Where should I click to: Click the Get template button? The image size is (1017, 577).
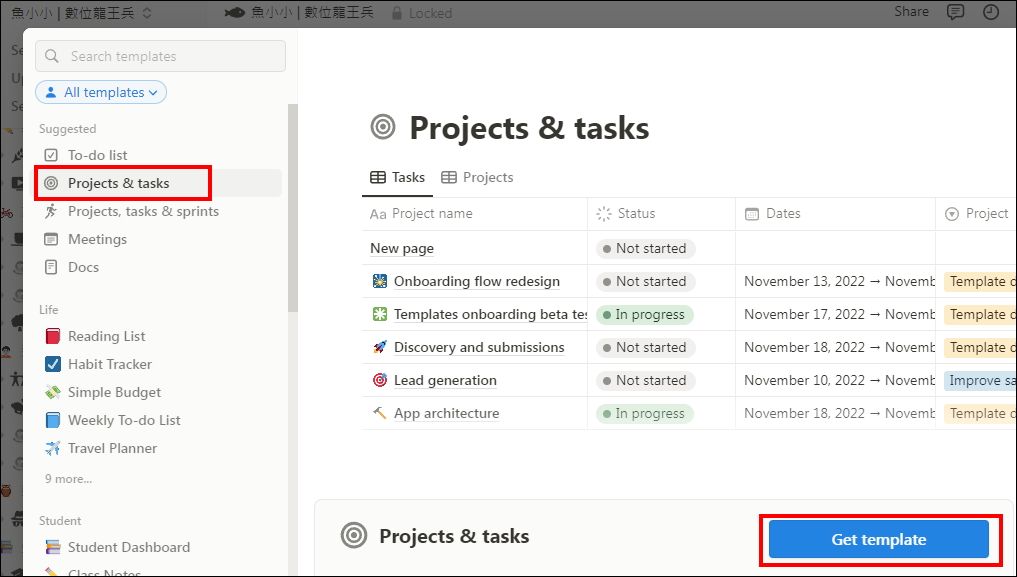coord(879,539)
